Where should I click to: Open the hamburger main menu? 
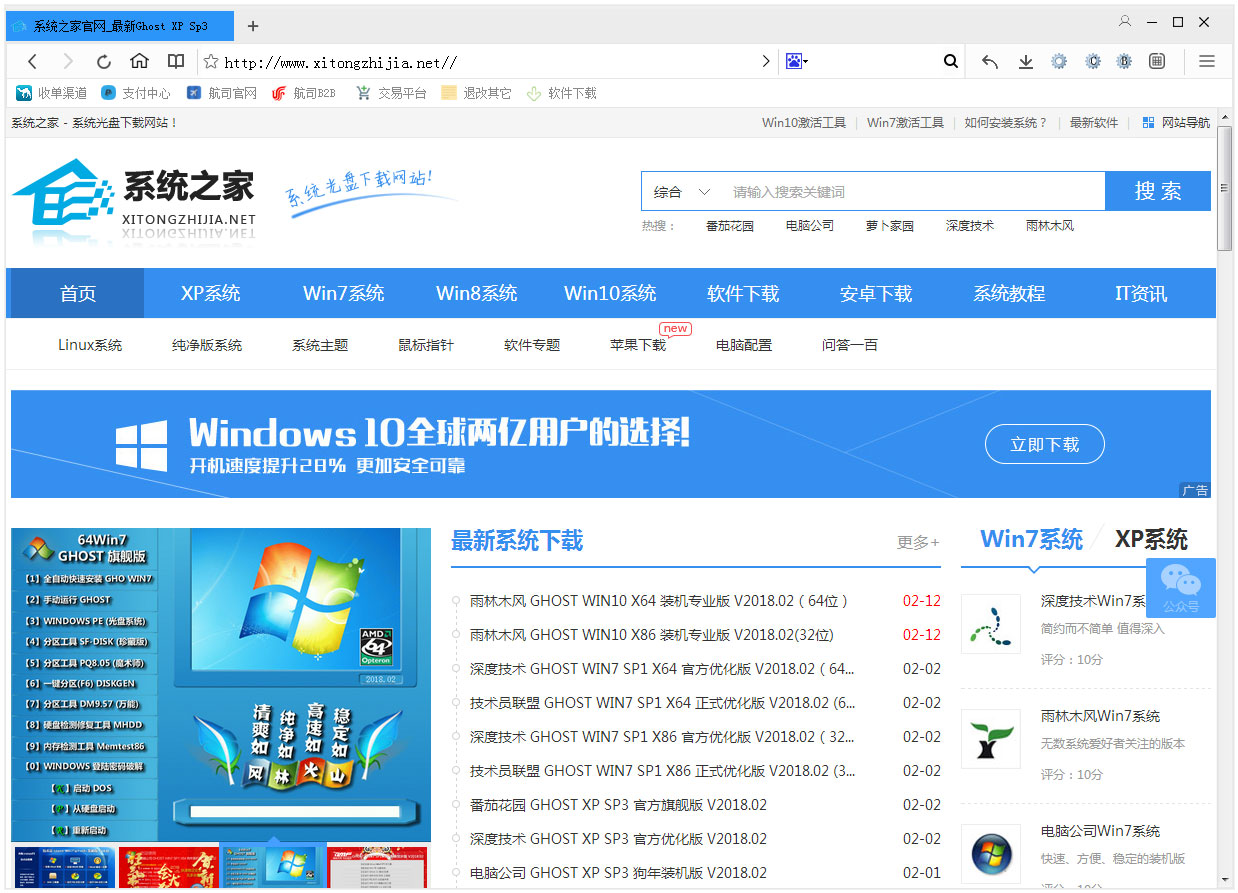pyautogui.click(x=1206, y=62)
